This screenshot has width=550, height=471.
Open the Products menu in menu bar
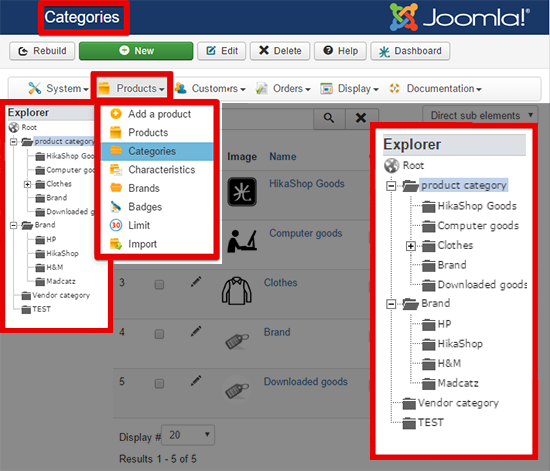[x=132, y=88]
